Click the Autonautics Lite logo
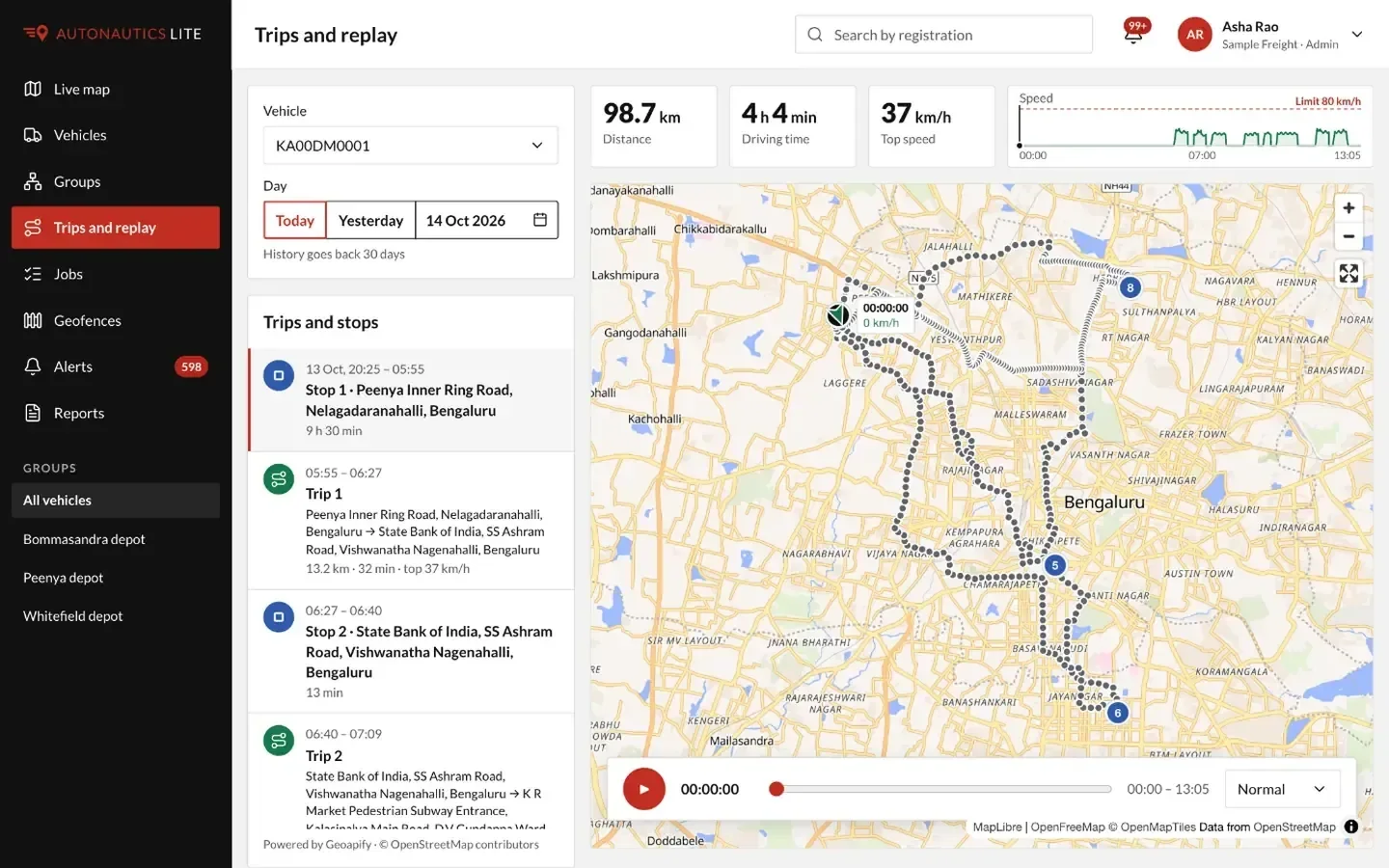 tap(113, 34)
